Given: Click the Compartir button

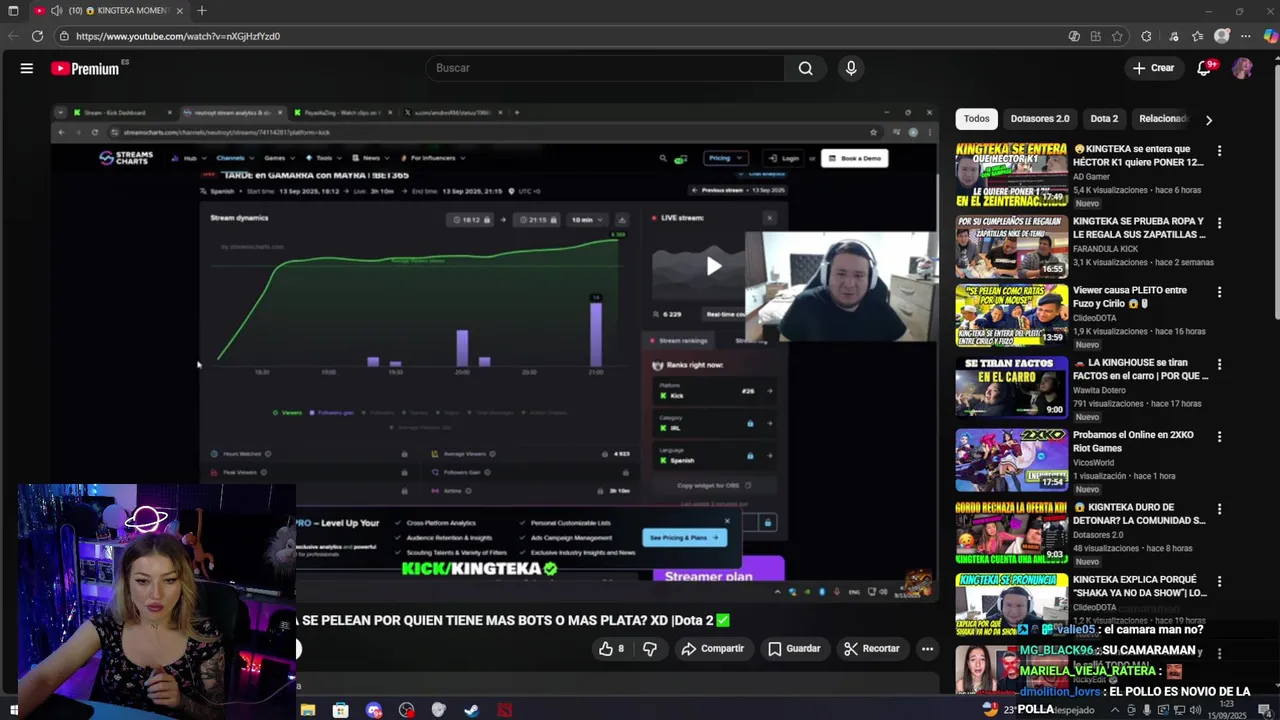Looking at the screenshot, I should (x=712, y=649).
